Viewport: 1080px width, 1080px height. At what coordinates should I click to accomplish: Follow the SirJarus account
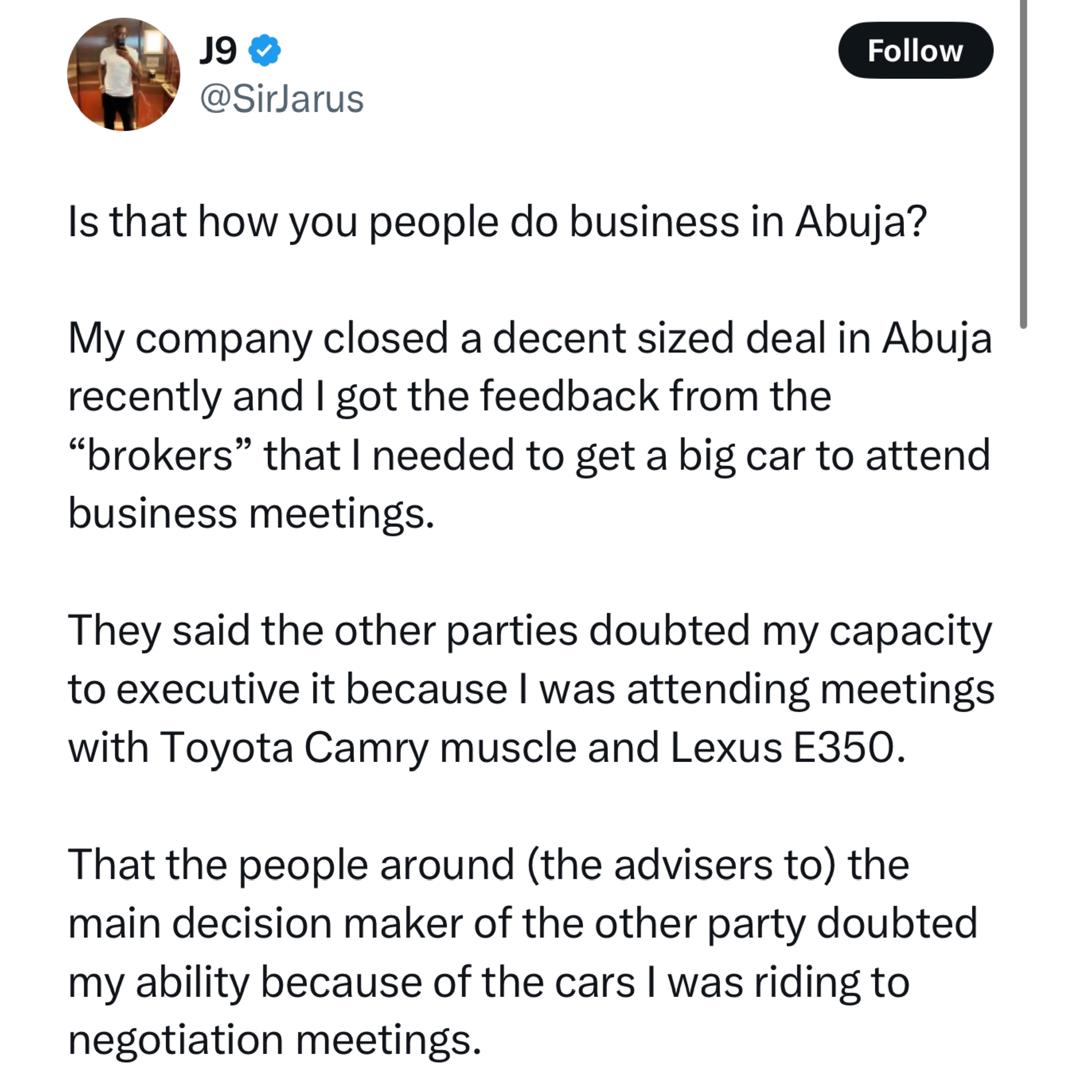pos(915,51)
